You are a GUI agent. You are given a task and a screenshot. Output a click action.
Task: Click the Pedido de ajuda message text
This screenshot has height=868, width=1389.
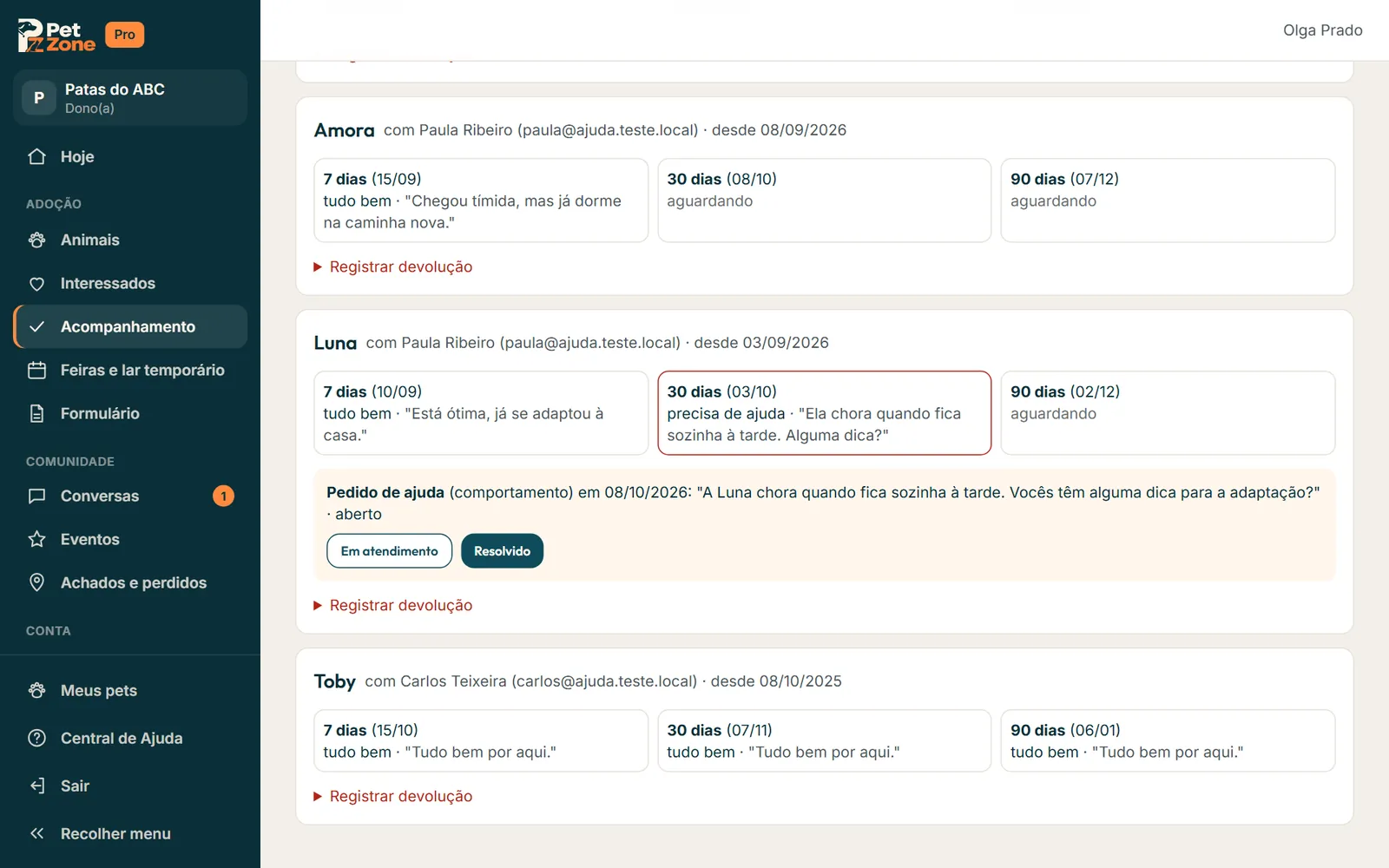822,503
